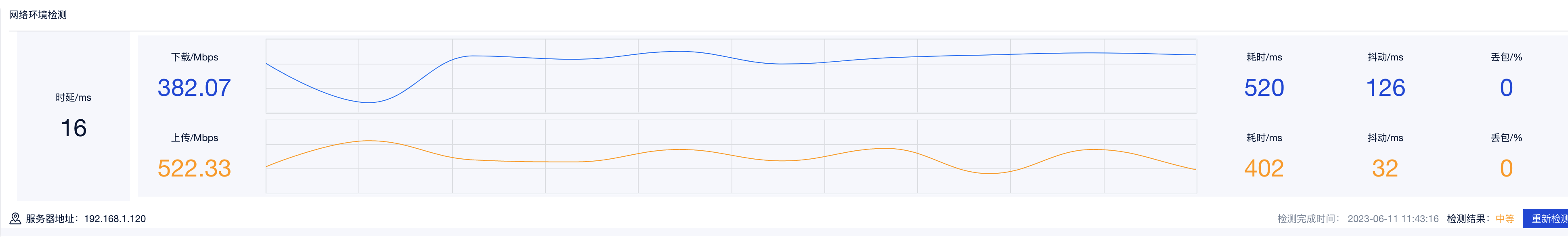Screen dimensions: 1568x245
Task: Click the upload 耗时 value 402
Action: pyautogui.click(x=1264, y=168)
